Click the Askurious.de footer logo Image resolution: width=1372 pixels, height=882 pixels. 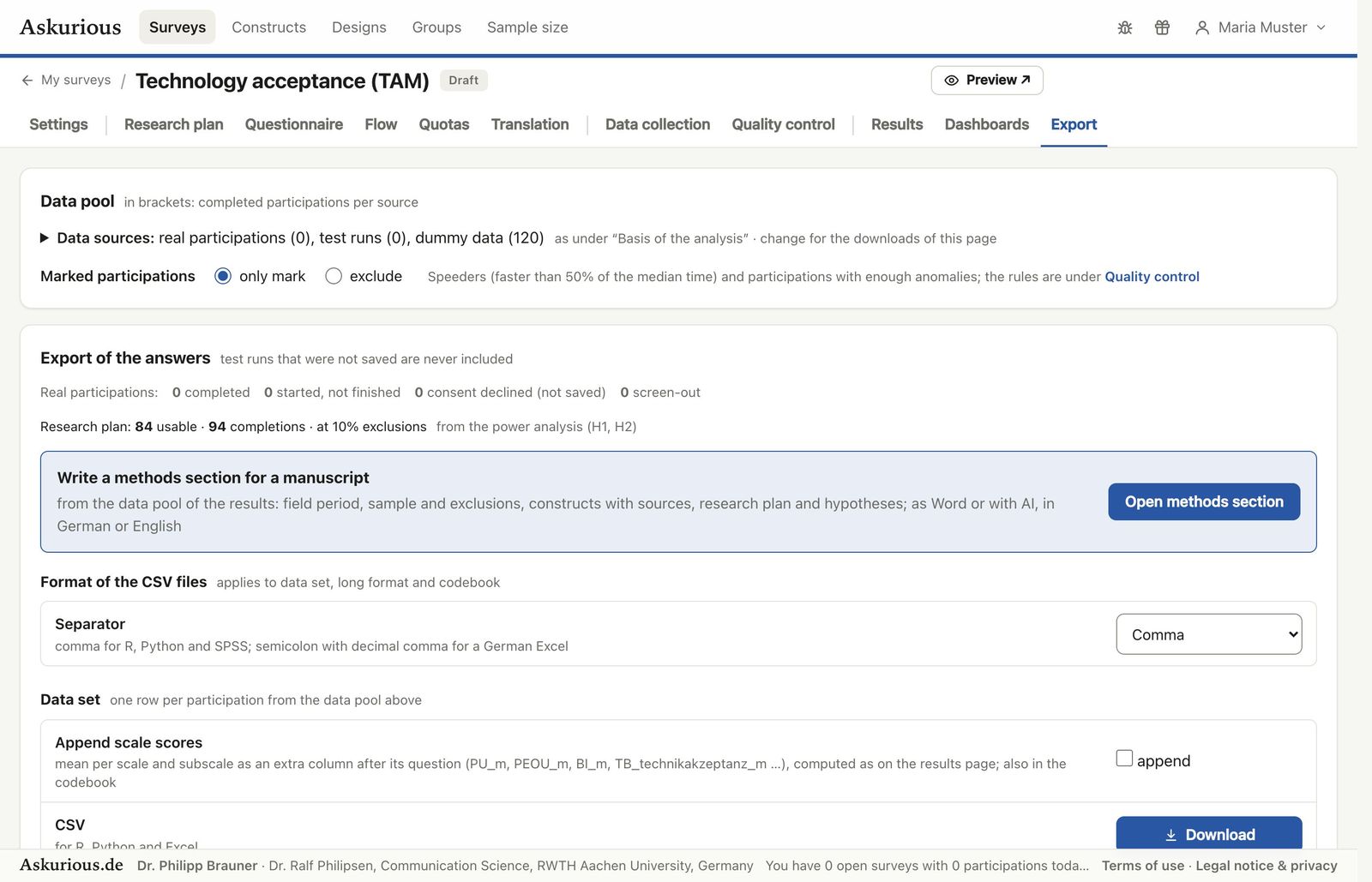pos(71,865)
